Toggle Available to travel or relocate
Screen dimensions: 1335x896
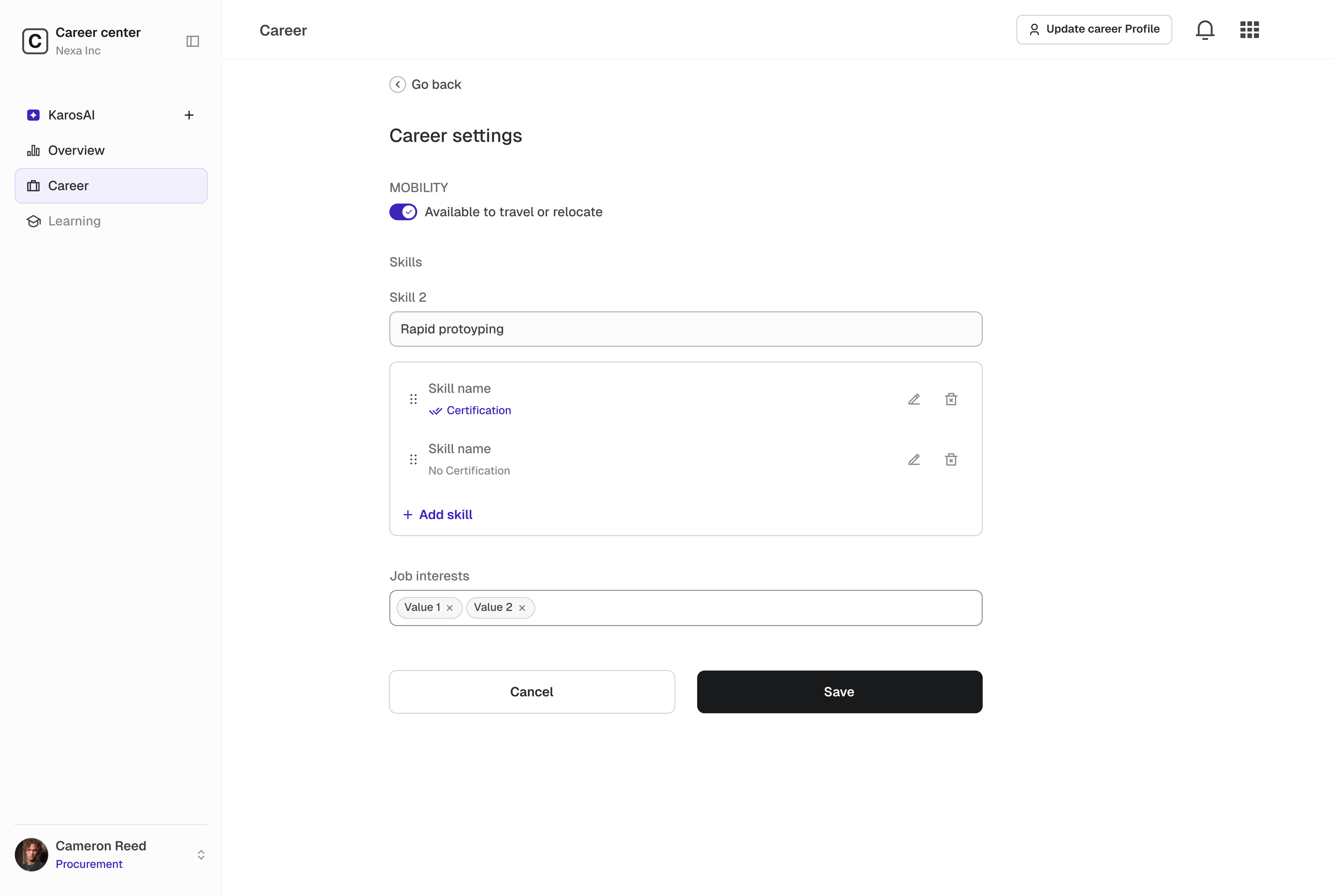click(x=403, y=212)
